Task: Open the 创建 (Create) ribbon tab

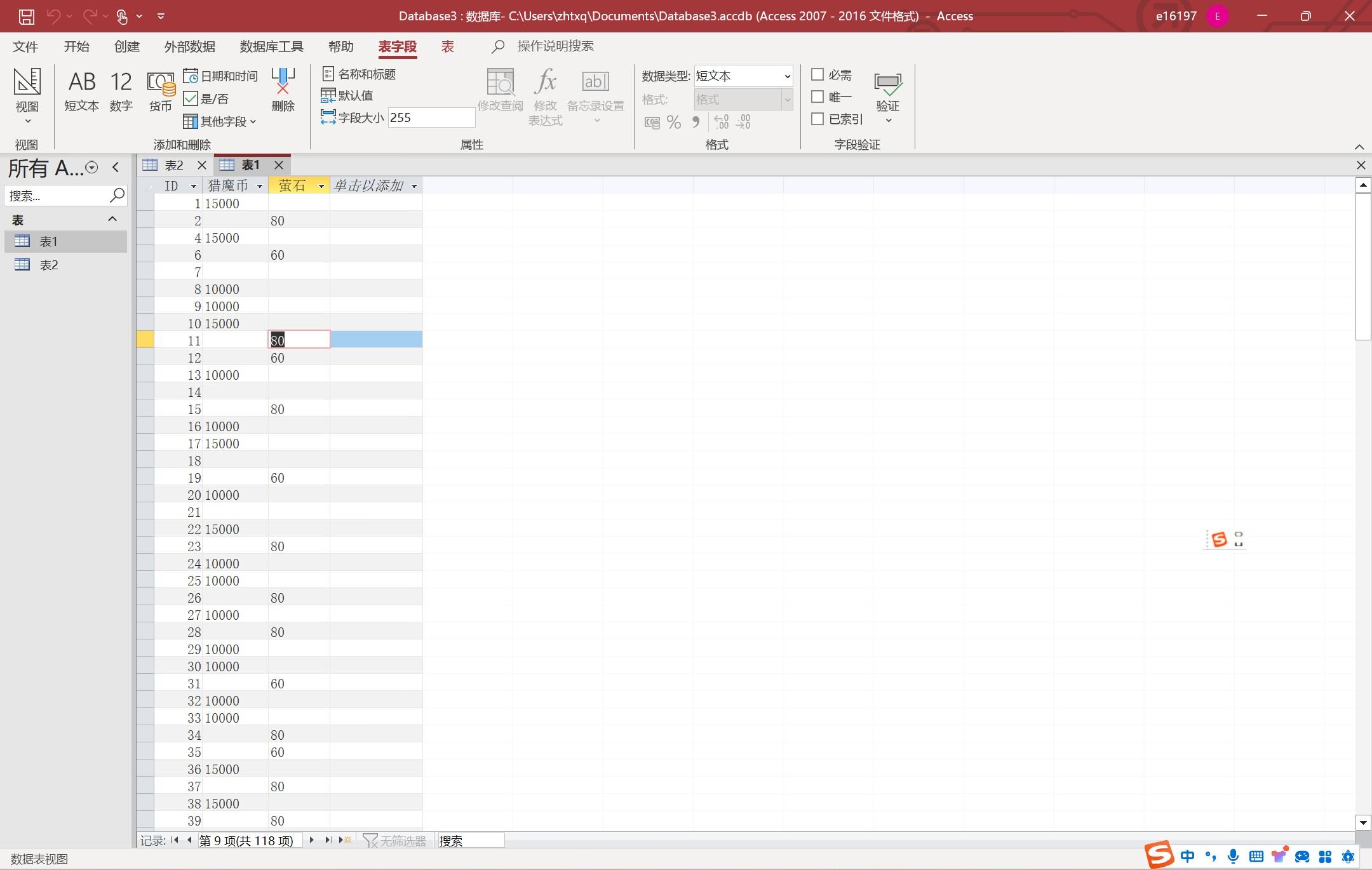Action: (x=127, y=46)
